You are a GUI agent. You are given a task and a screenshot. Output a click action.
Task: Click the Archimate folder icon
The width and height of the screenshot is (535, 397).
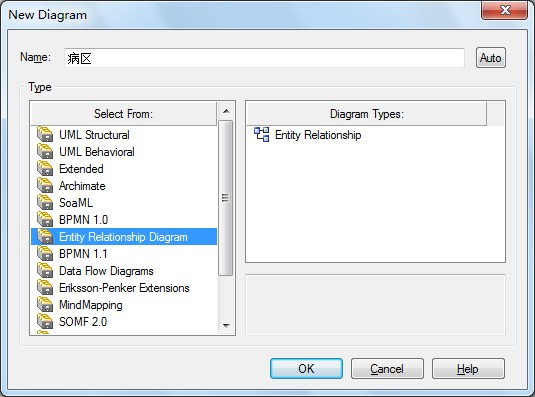(45, 186)
